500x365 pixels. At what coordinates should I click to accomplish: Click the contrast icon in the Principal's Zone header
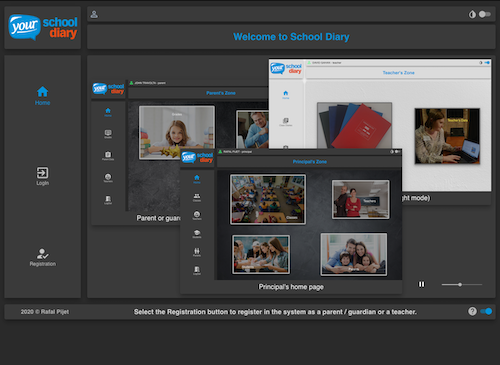click(392, 152)
